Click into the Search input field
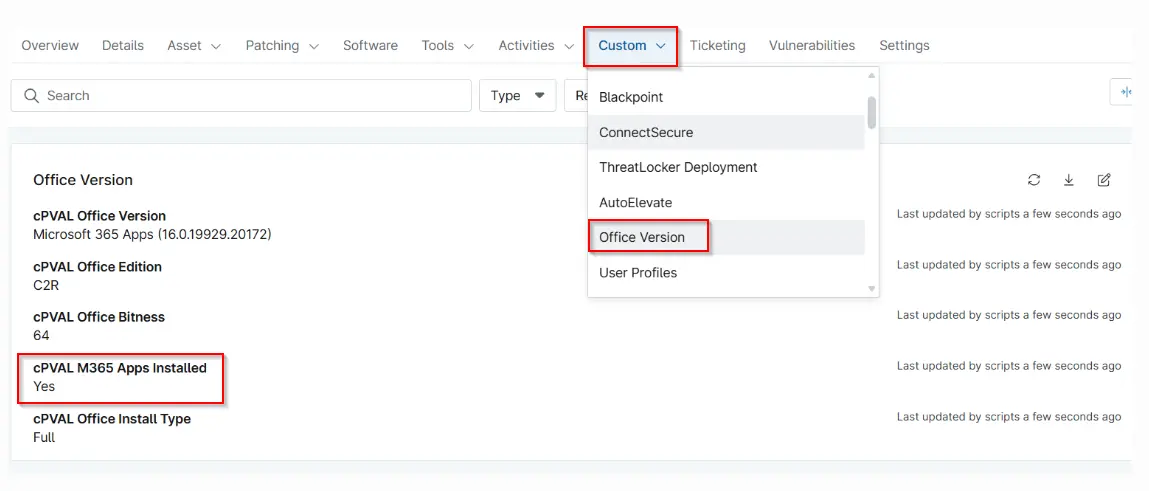This screenshot has height=491, width=1149. coord(241,96)
